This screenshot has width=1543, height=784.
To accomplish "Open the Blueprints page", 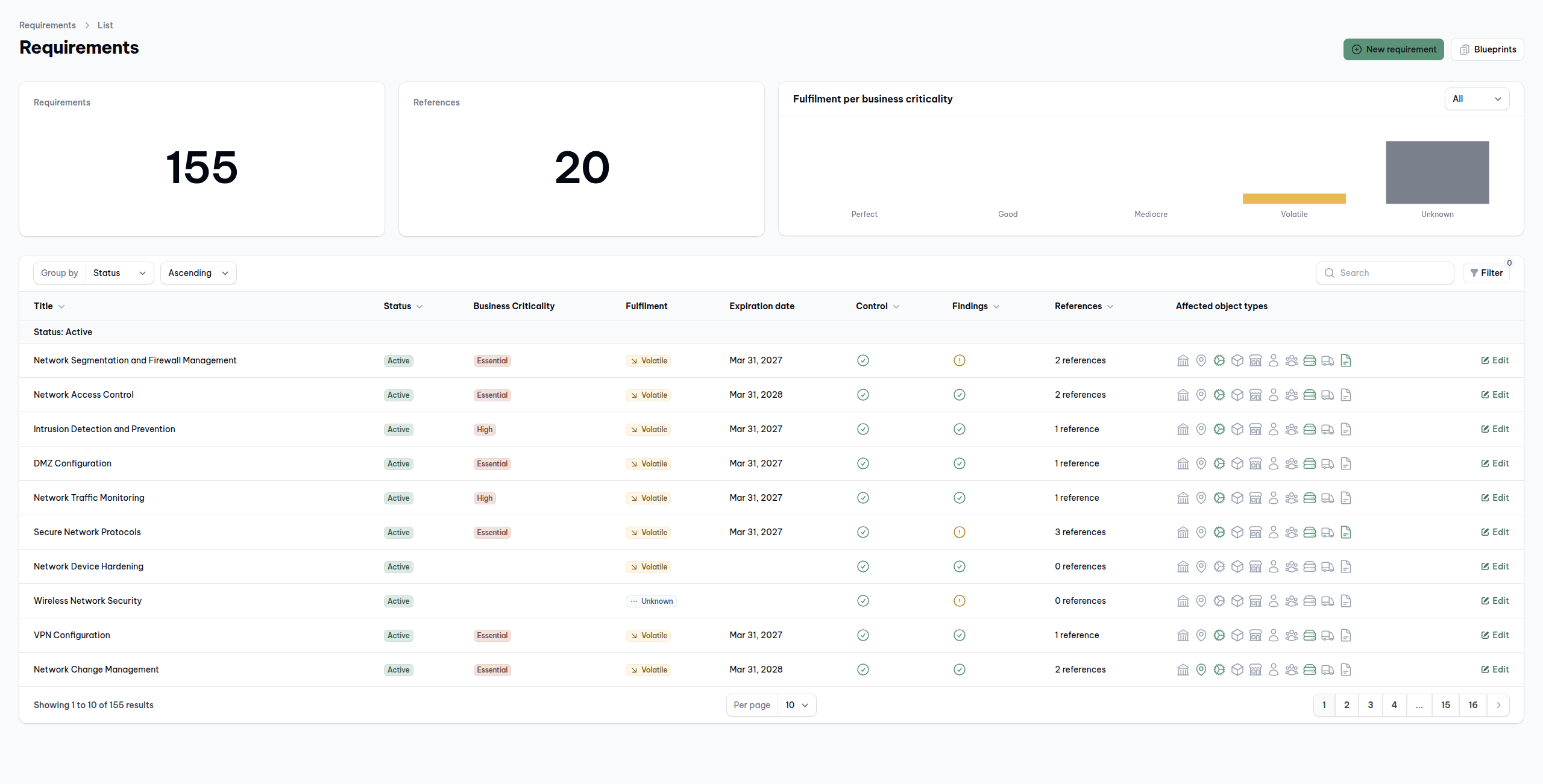I will 1487,49.
